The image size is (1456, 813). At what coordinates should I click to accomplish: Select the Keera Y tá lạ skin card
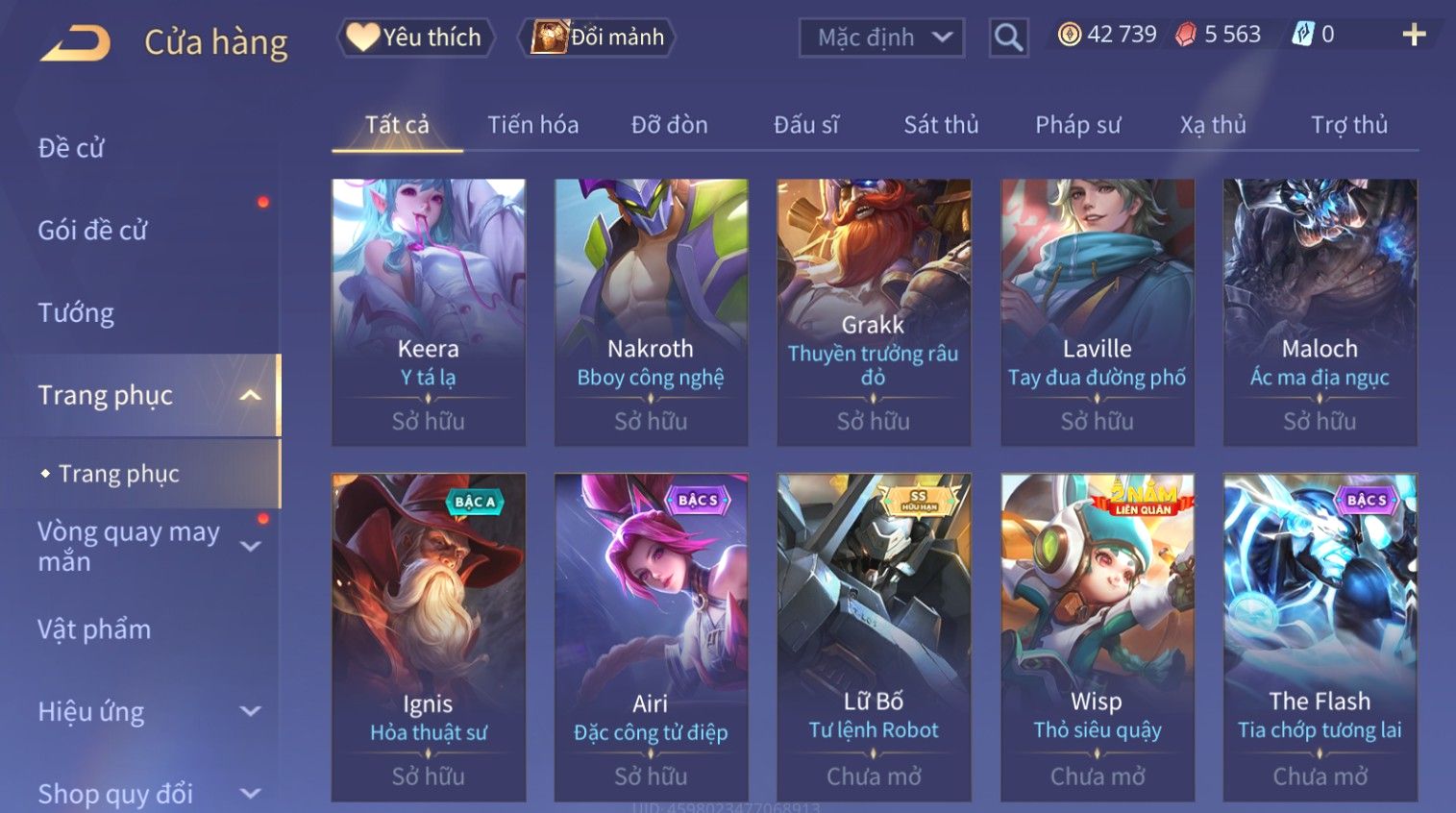tap(429, 312)
